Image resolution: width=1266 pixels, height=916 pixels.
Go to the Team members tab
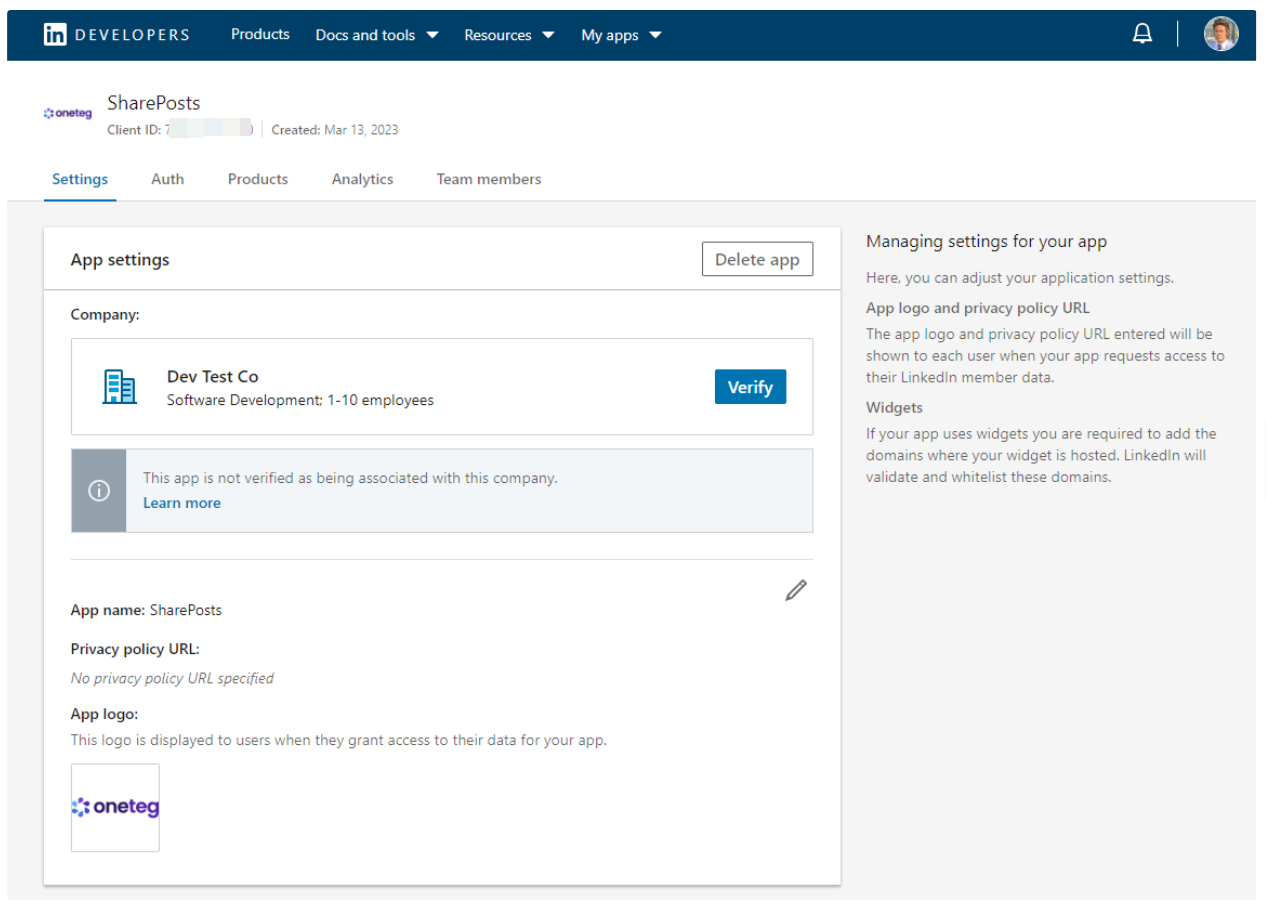tap(488, 179)
